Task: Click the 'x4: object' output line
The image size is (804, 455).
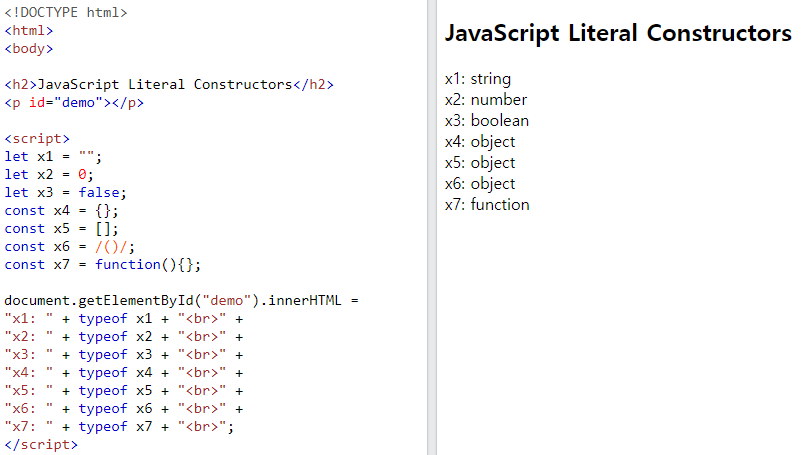Action: pyautogui.click(x=480, y=142)
